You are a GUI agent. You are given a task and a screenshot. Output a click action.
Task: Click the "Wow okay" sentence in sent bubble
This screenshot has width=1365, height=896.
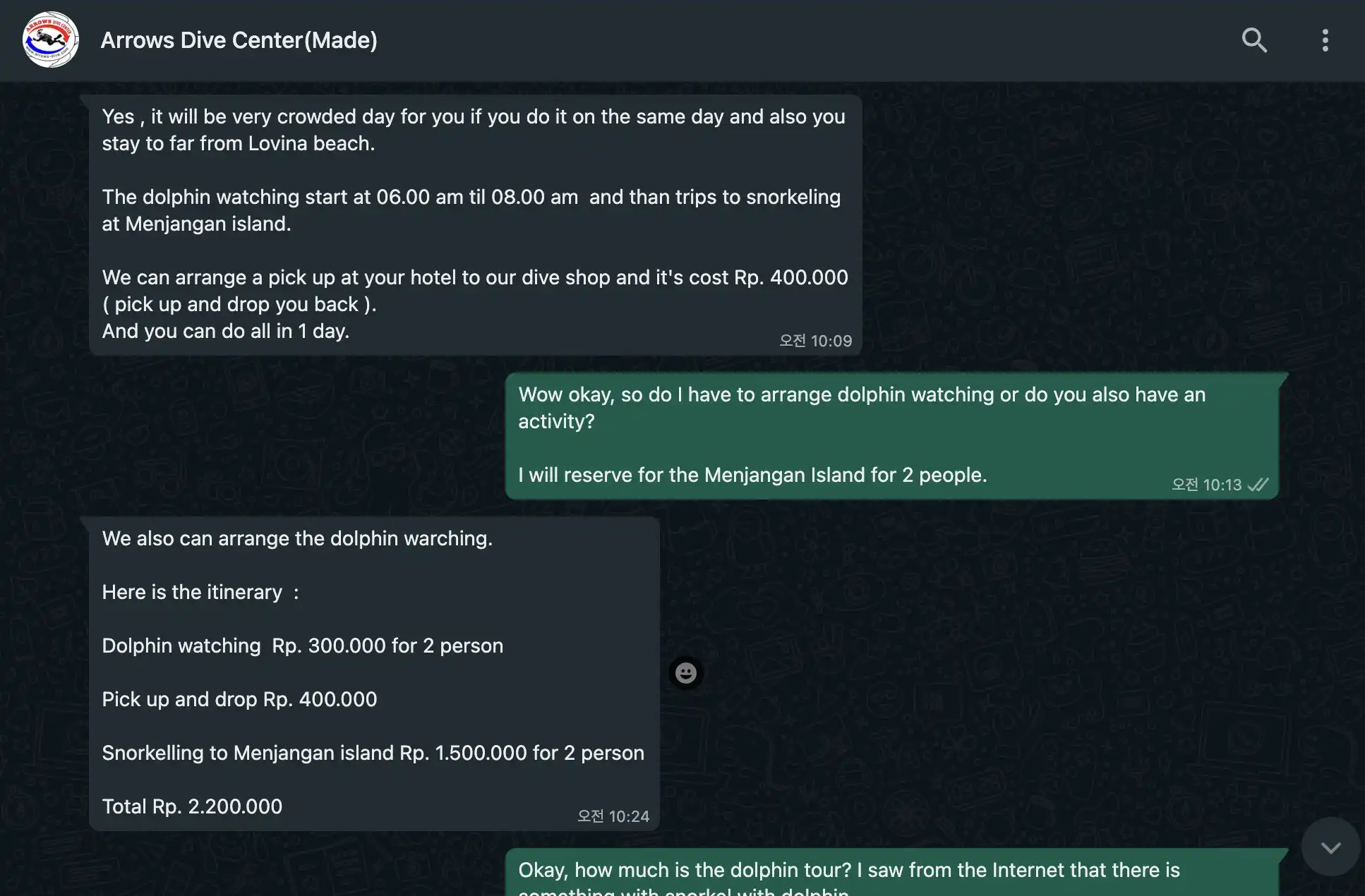[862, 408]
